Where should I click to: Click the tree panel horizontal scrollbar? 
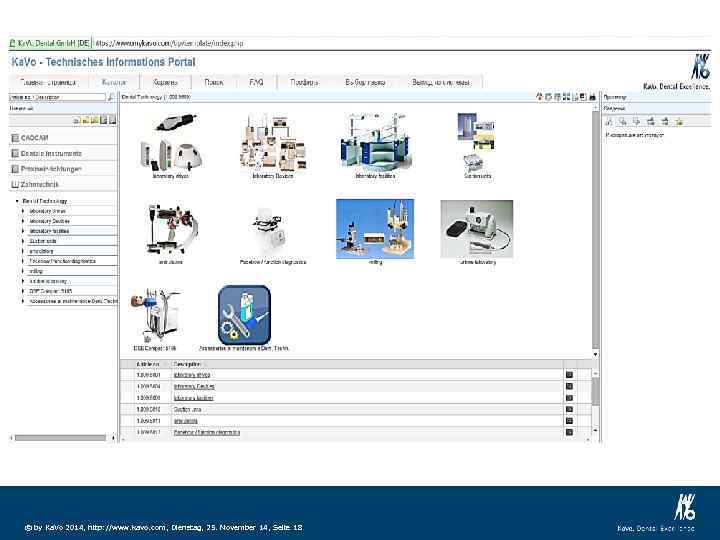point(62,438)
